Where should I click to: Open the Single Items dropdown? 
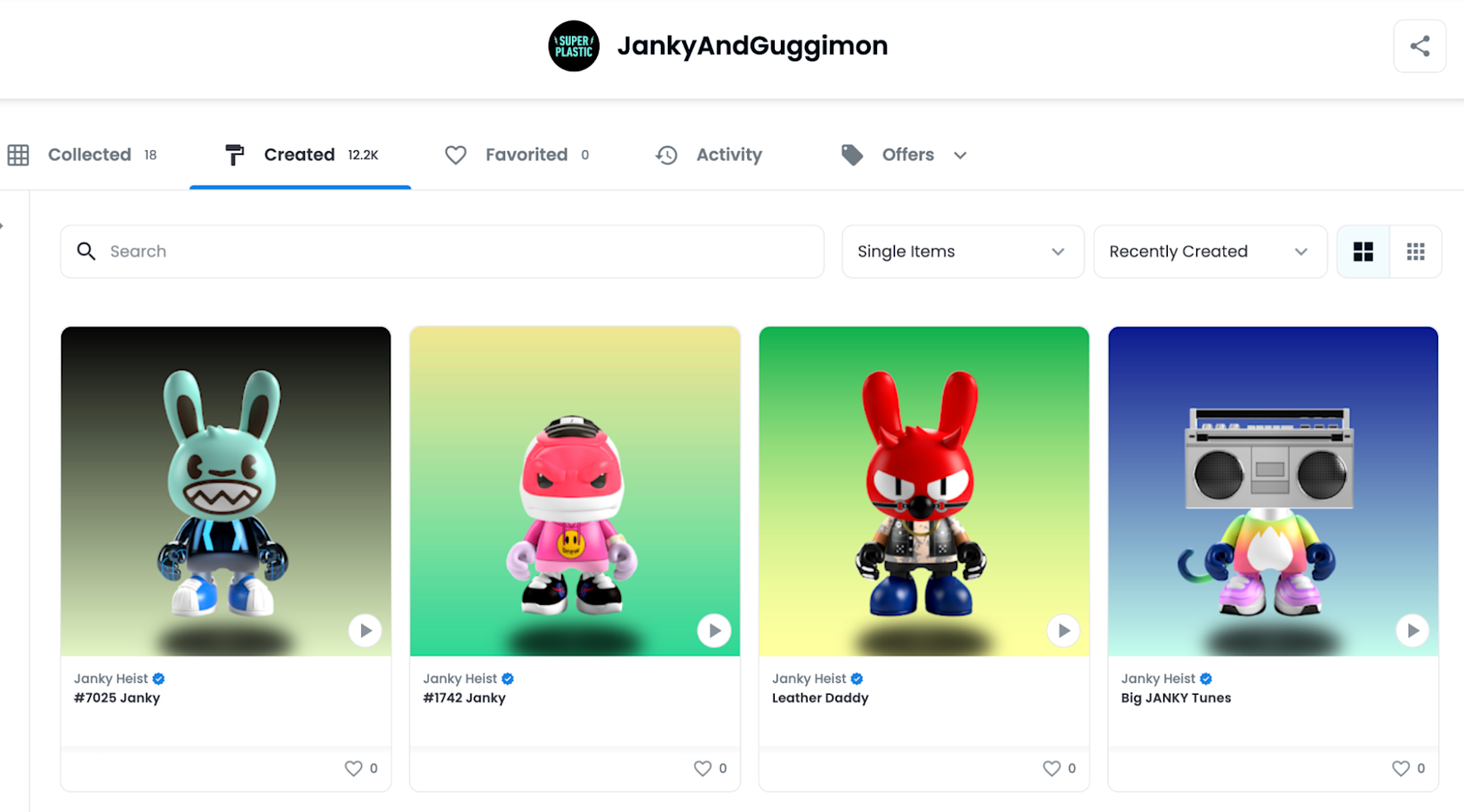[962, 252]
